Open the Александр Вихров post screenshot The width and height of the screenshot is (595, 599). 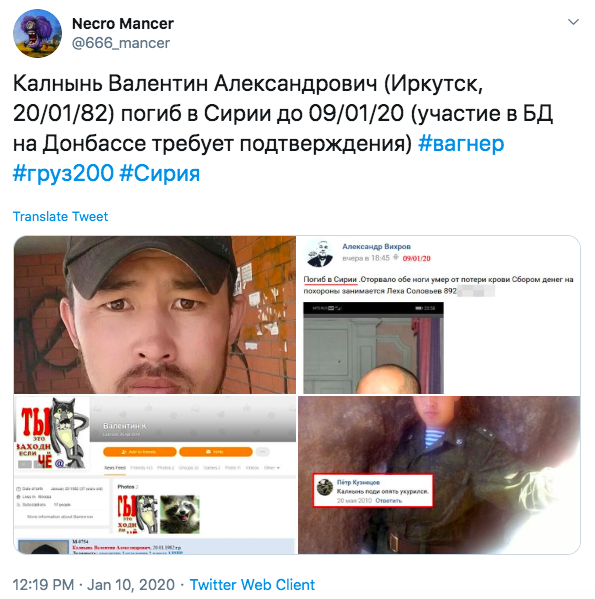[x=439, y=315]
